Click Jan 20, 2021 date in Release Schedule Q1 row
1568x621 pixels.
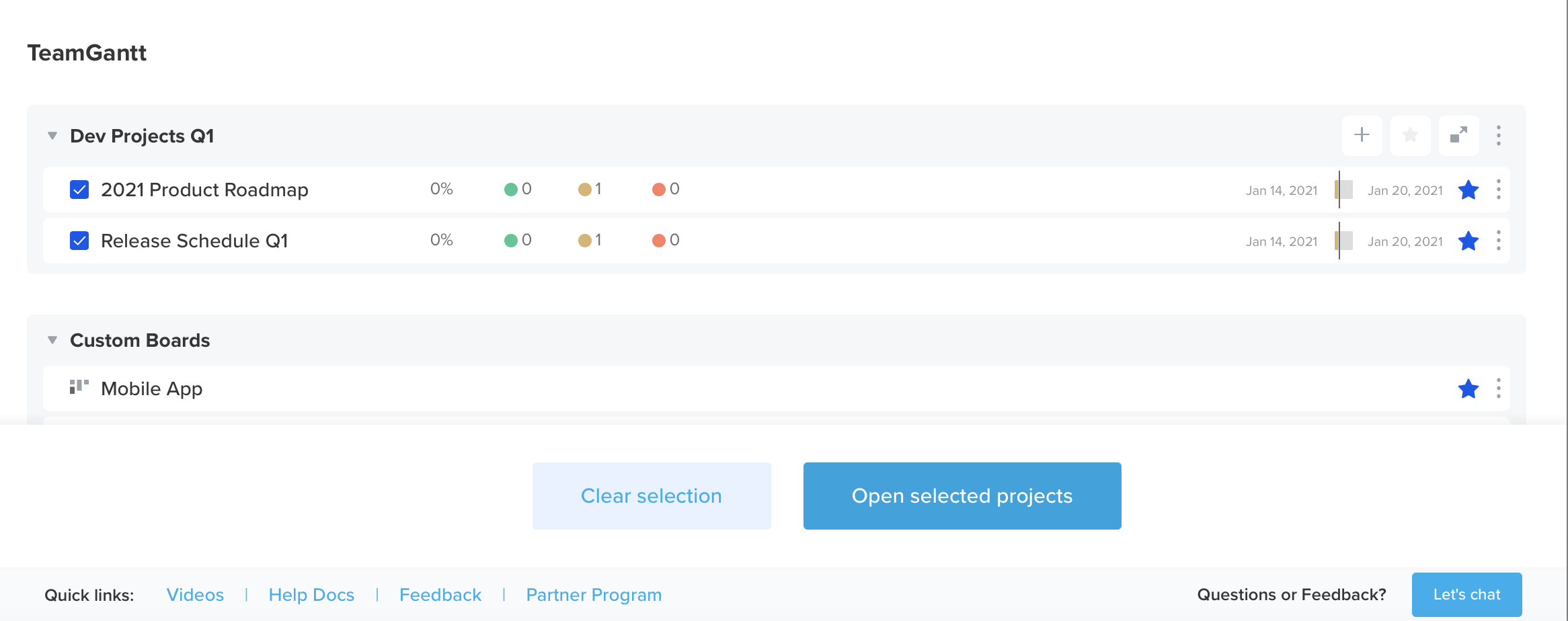(1405, 241)
